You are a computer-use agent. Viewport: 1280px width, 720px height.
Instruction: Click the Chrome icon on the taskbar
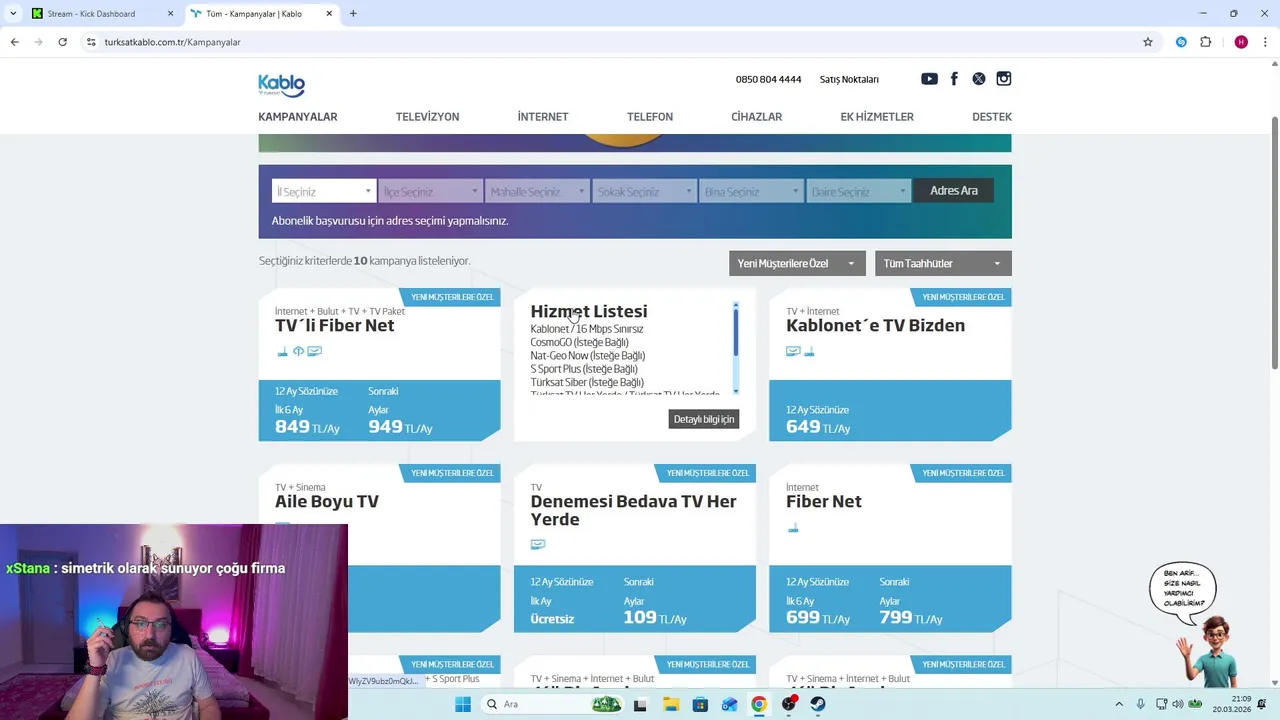pyautogui.click(x=759, y=704)
